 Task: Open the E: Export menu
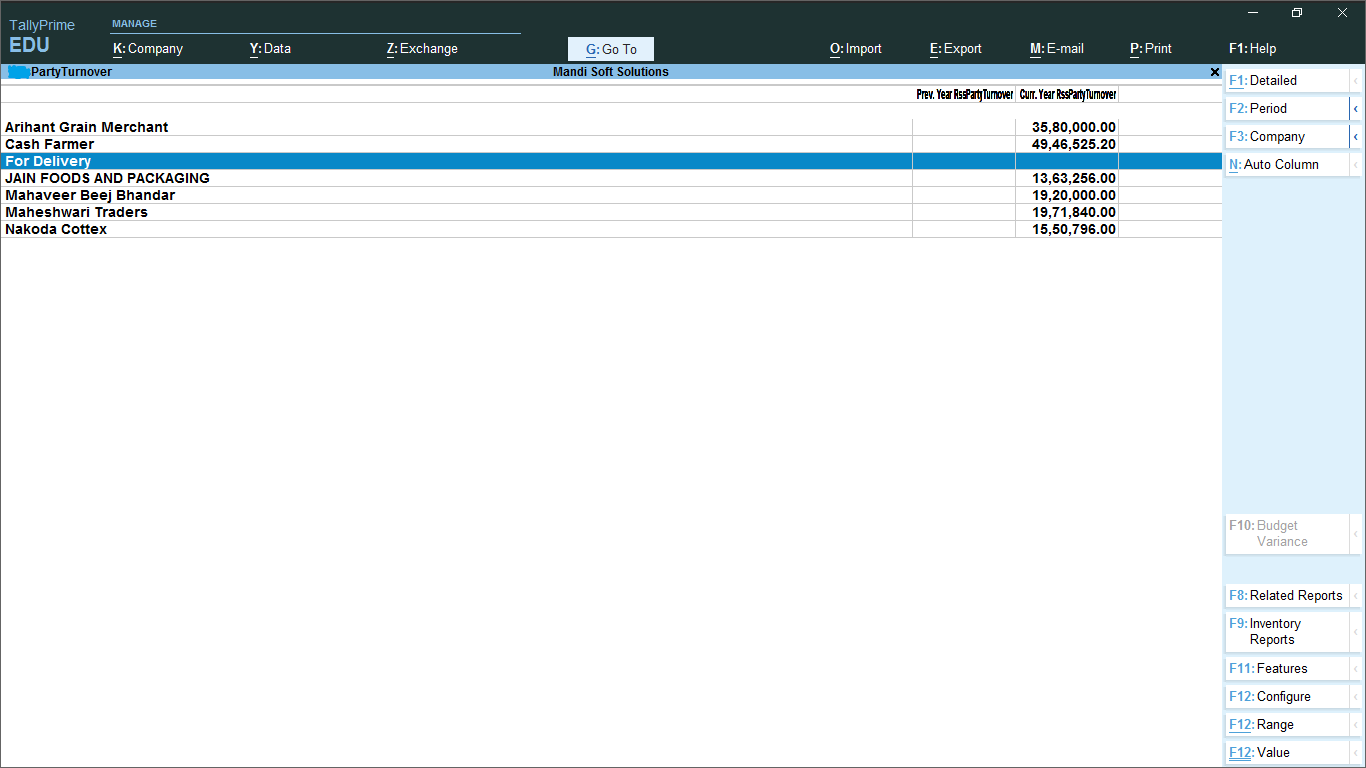(955, 48)
